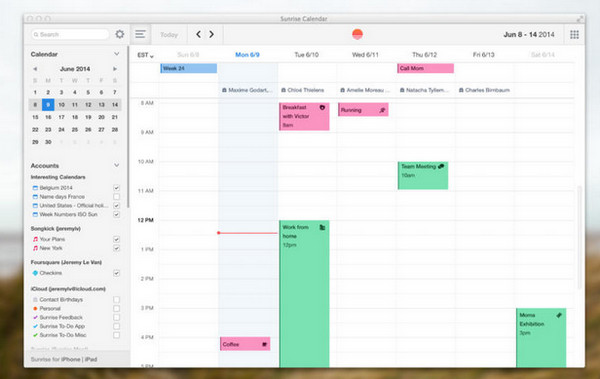Open the settings gear

pyautogui.click(x=120, y=34)
